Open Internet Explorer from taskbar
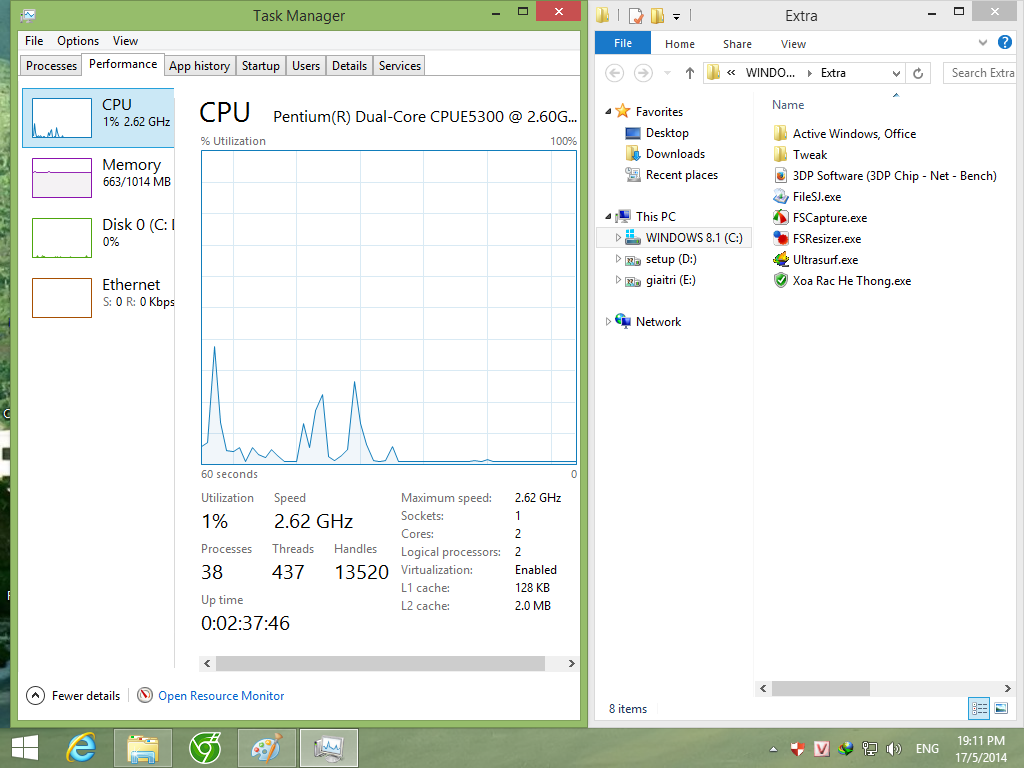The height and width of the screenshot is (768, 1024). [82, 748]
